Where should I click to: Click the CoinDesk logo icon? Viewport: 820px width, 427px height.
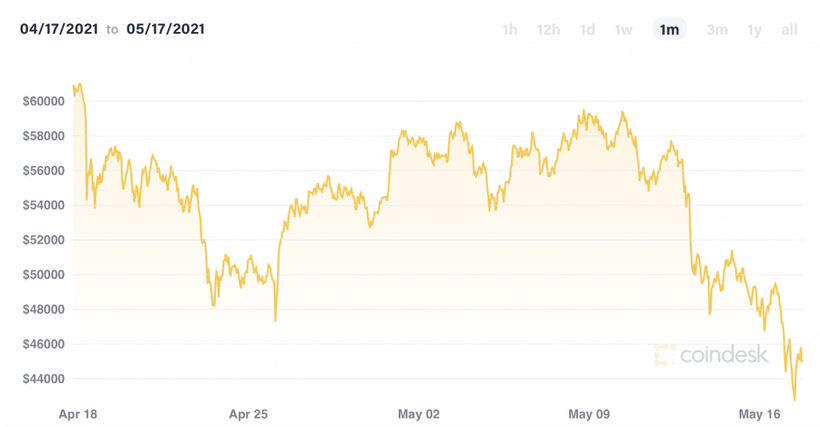pos(665,354)
